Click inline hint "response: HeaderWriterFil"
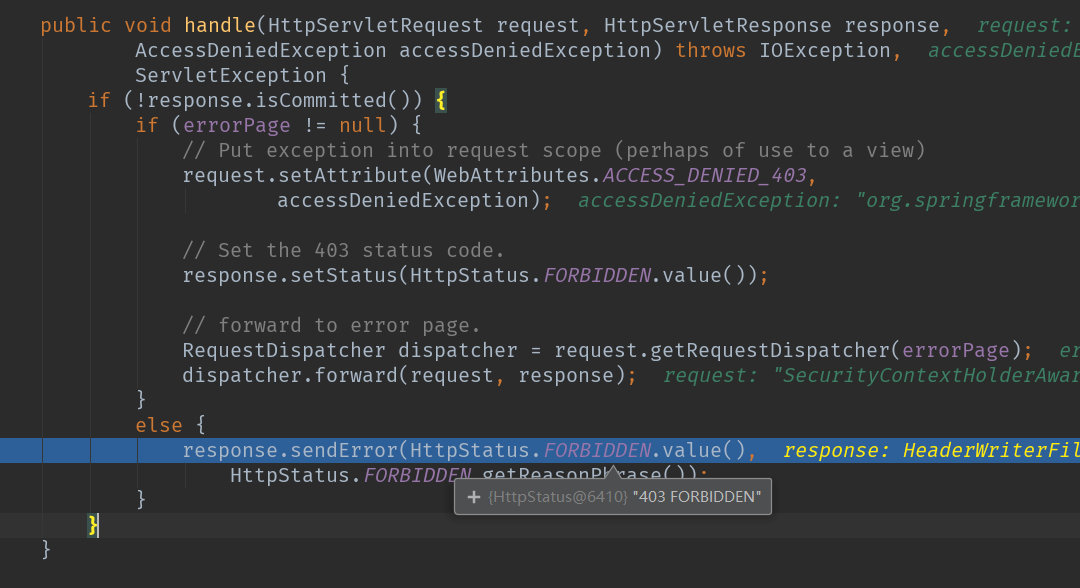1080x588 pixels. coord(931,450)
